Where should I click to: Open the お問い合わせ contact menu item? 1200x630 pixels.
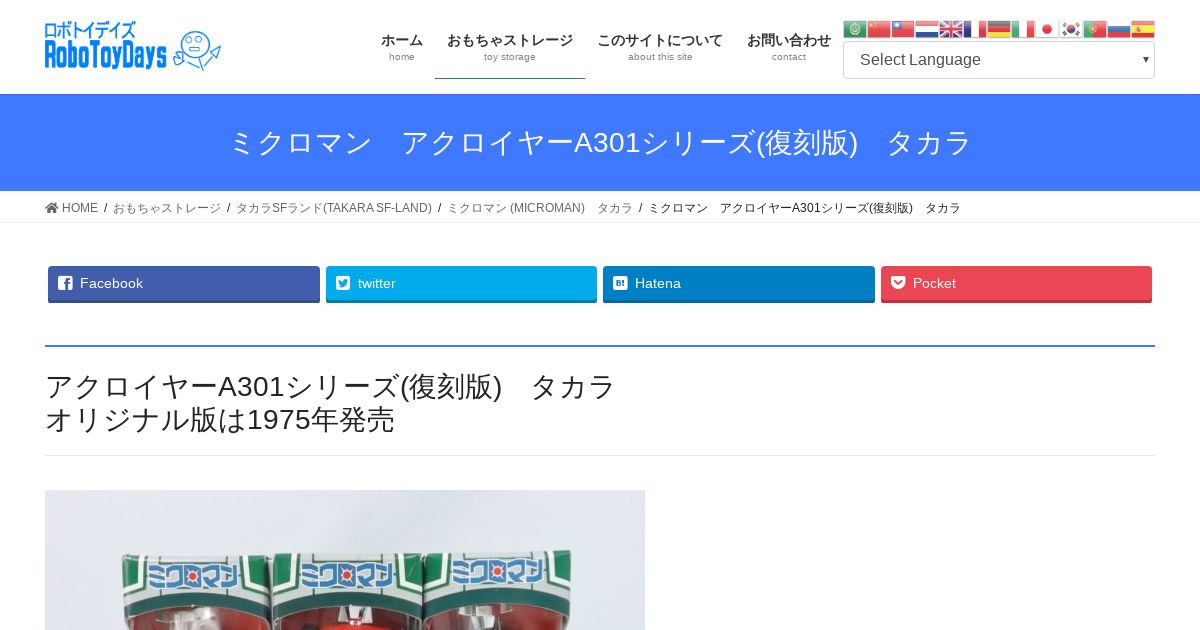[789, 47]
